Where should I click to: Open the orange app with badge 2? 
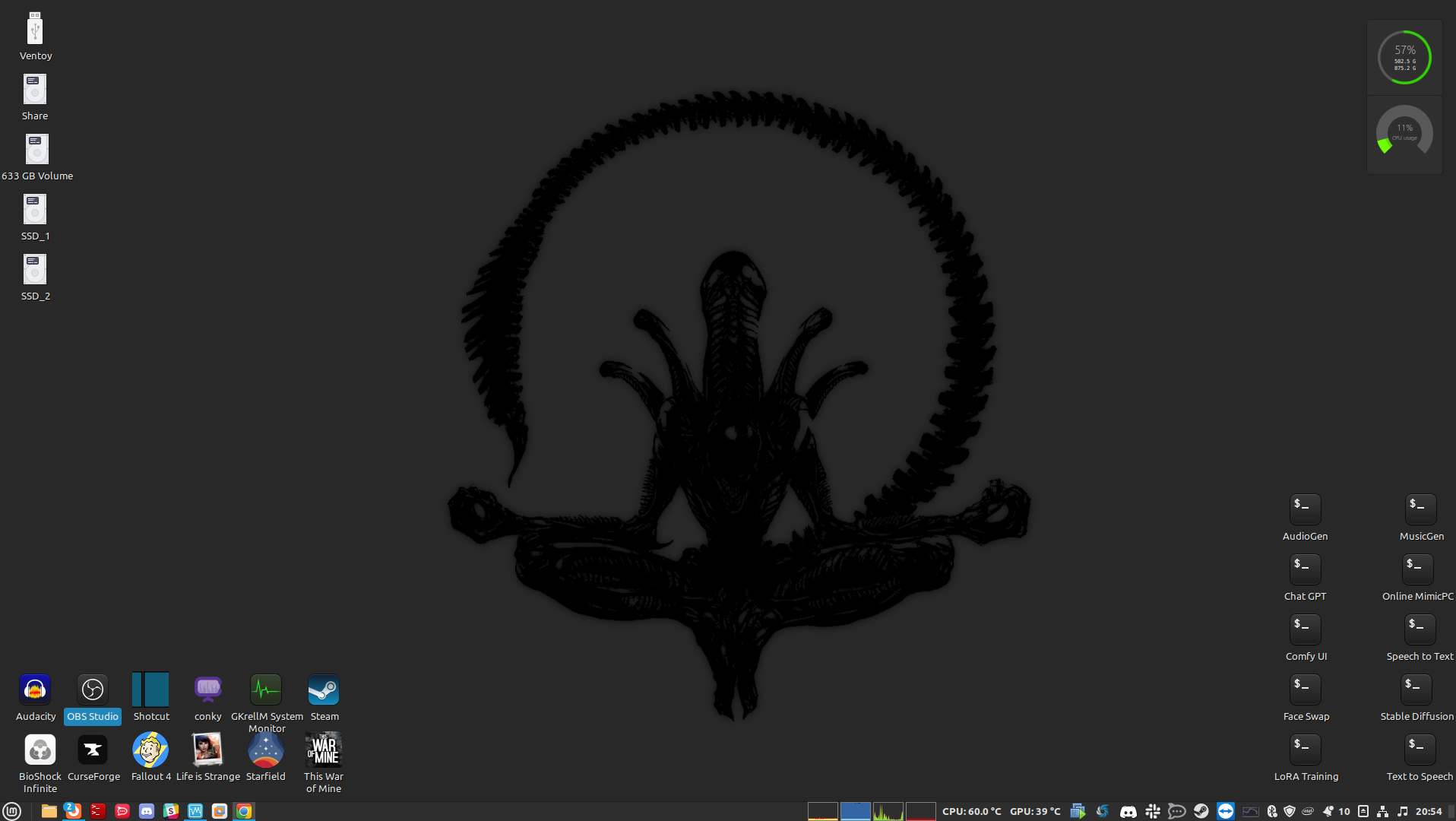pos(73,811)
